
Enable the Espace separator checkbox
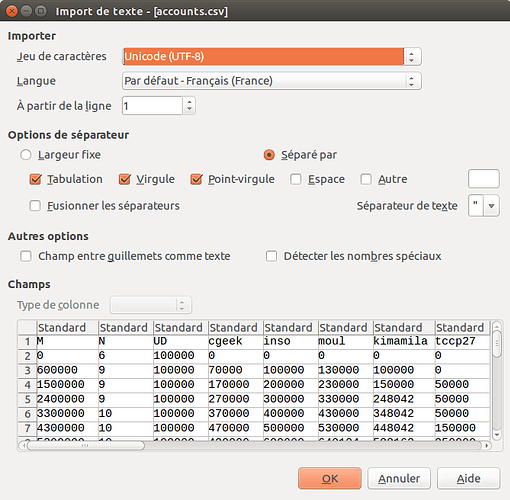pos(296,179)
